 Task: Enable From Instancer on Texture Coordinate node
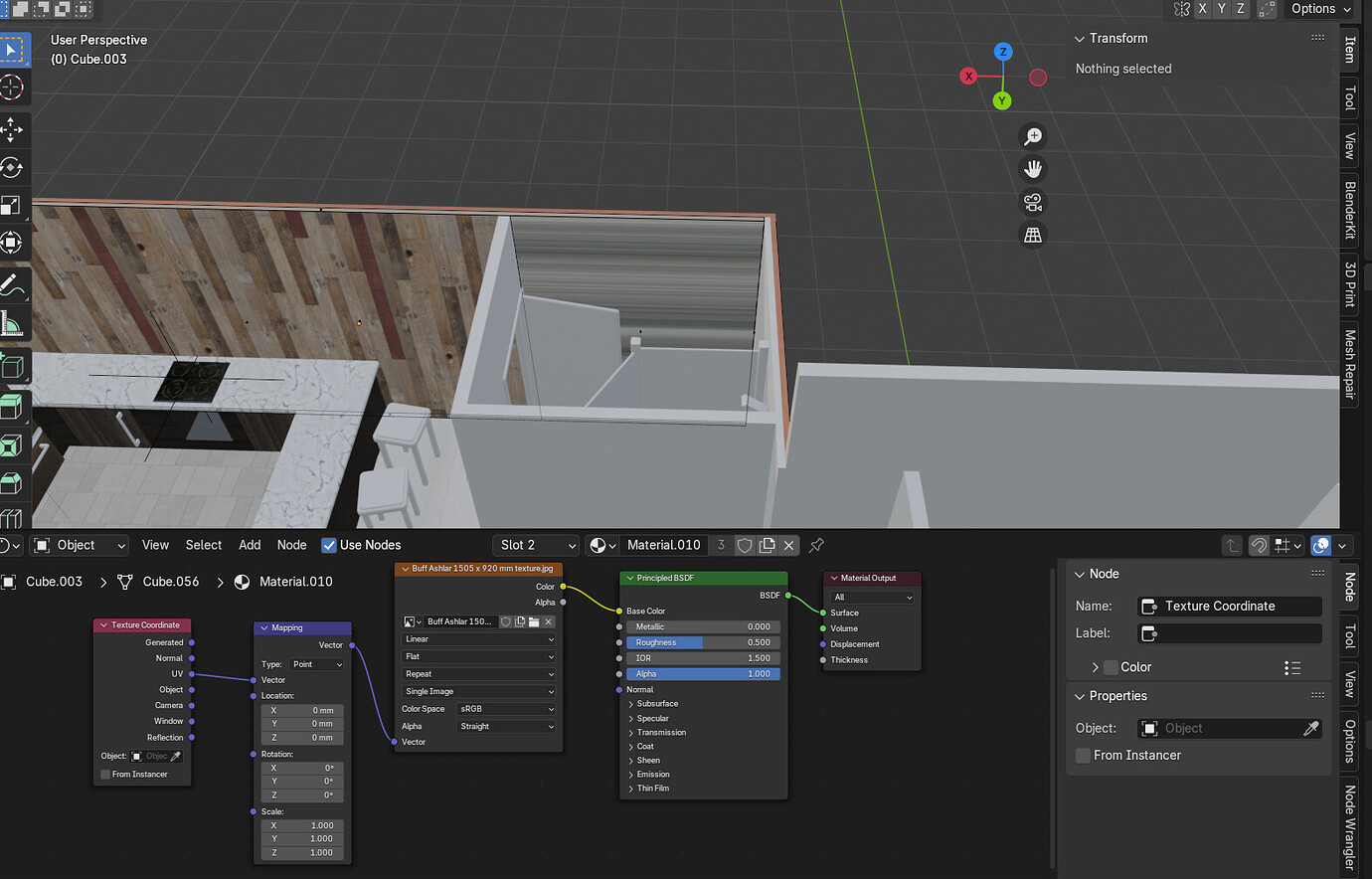(104, 775)
